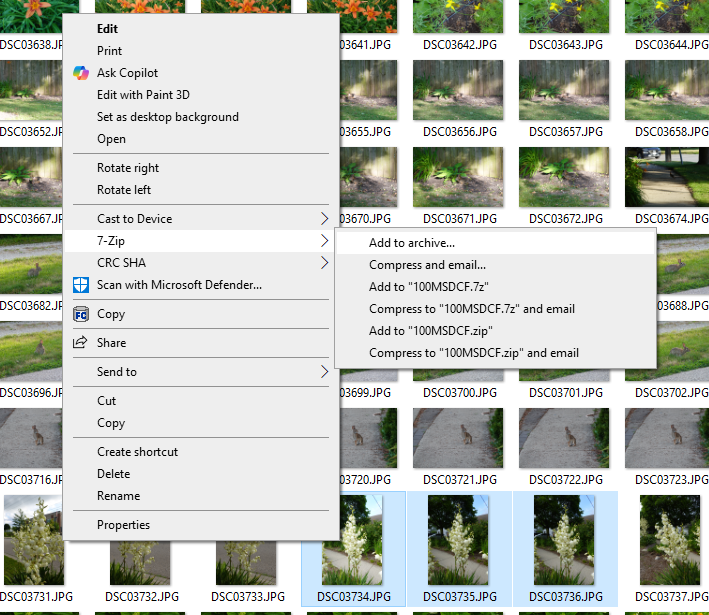
Task: Choose Add to archive... in 7-Zip submenu
Action: [x=496, y=243]
